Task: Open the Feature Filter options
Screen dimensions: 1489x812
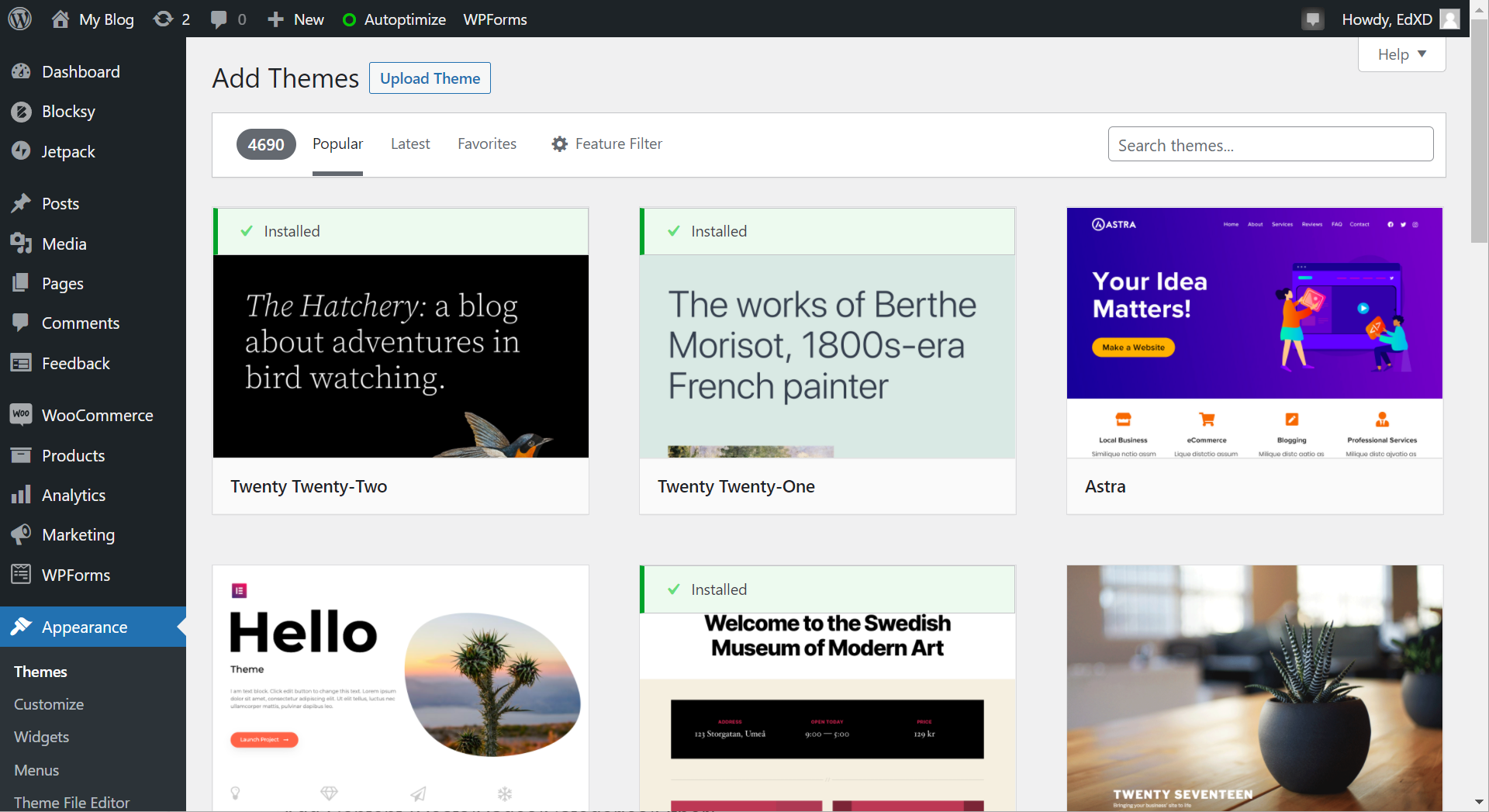Action: coord(607,143)
